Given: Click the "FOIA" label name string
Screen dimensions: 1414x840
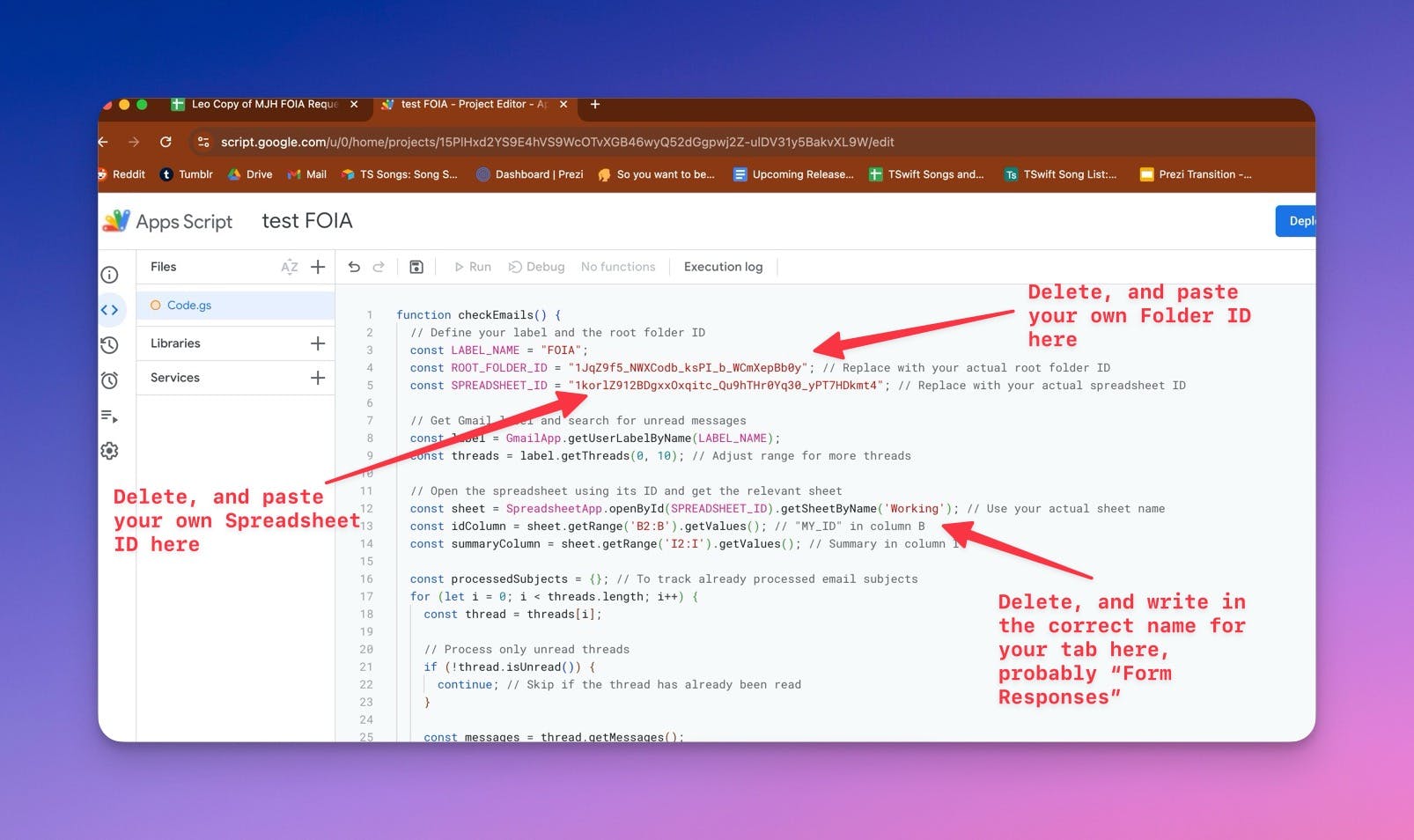Looking at the screenshot, I should pyautogui.click(x=561, y=350).
